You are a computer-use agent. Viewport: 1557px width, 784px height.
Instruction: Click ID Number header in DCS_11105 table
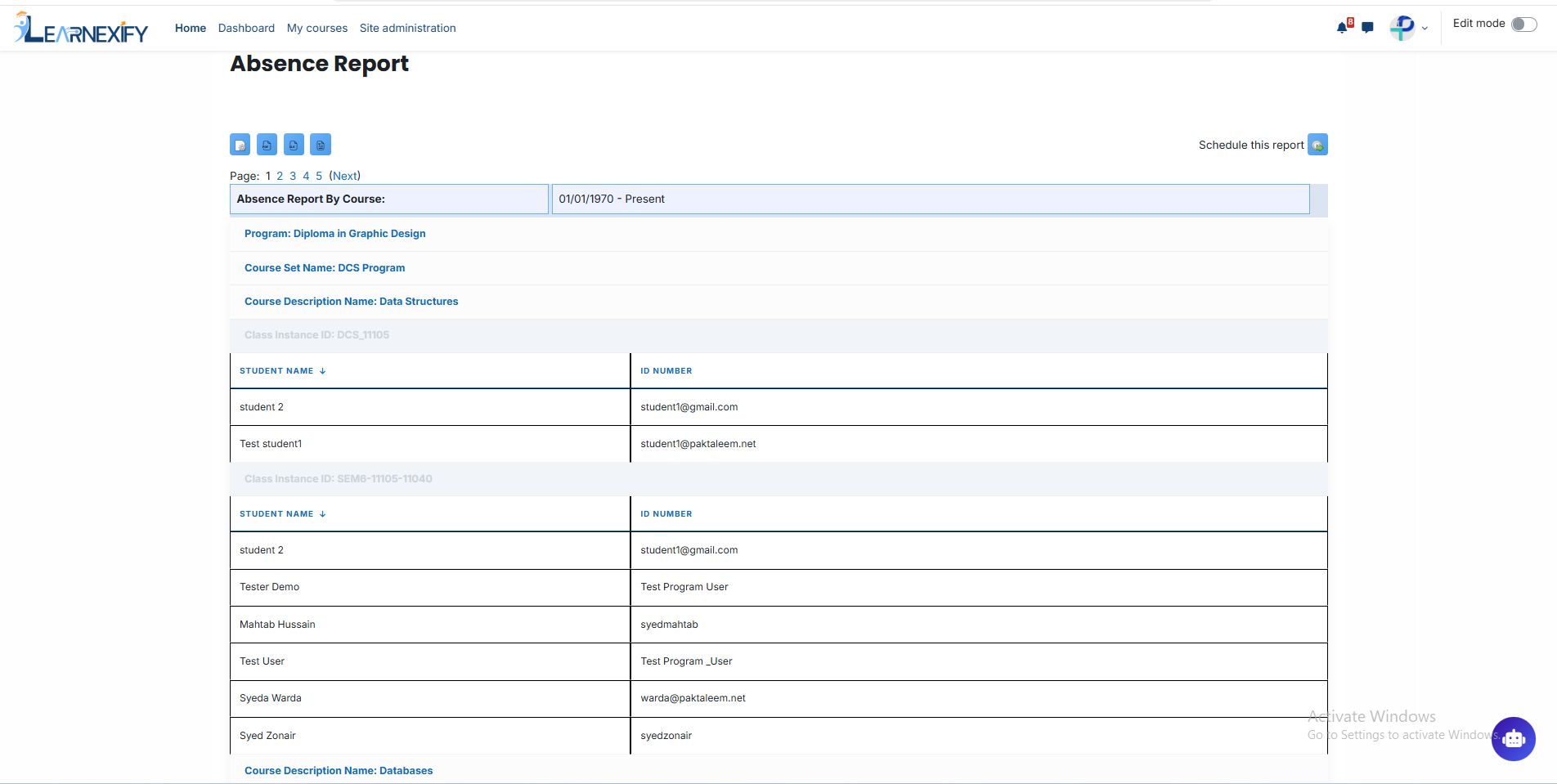tap(666, 371)
